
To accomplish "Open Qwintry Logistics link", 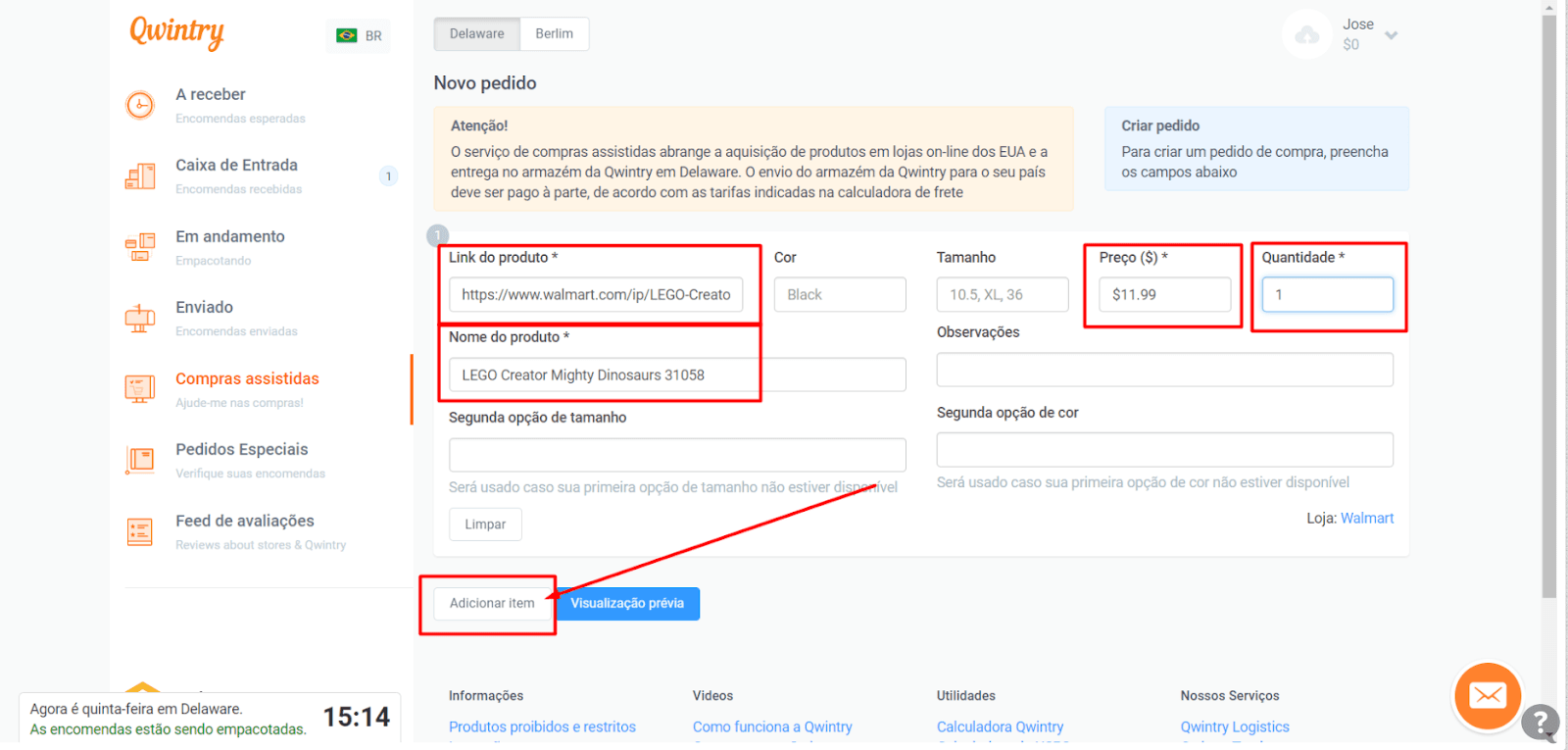I will click(x=1235, y=726).
